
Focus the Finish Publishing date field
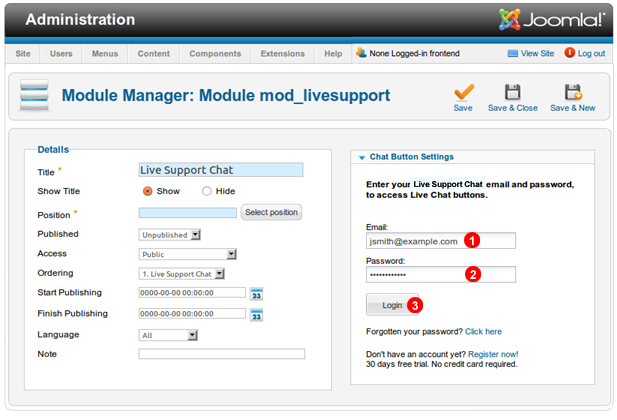192,314
